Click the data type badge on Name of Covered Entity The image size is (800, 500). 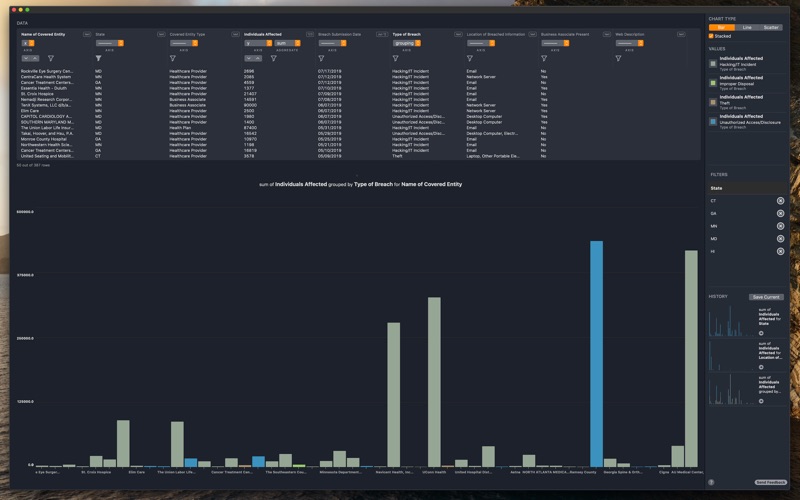click(87, 34)
